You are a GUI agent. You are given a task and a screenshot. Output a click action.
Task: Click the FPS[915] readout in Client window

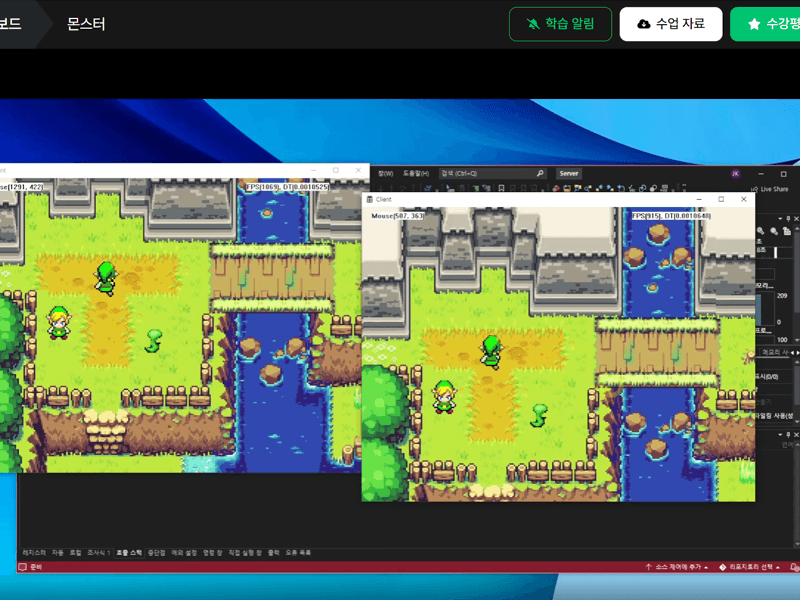point(671,216)
